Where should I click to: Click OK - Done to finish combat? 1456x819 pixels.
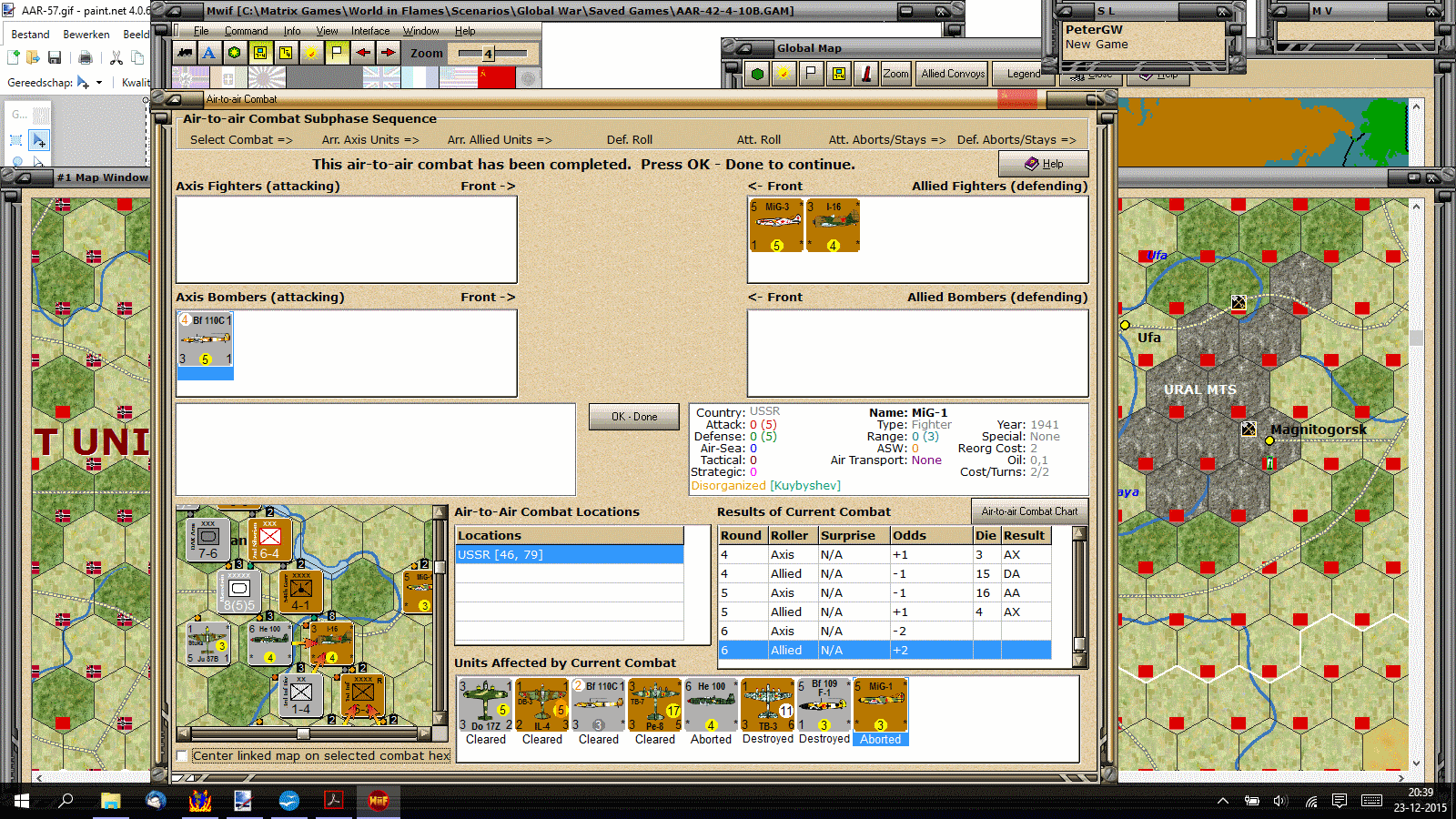pos(634,417)
